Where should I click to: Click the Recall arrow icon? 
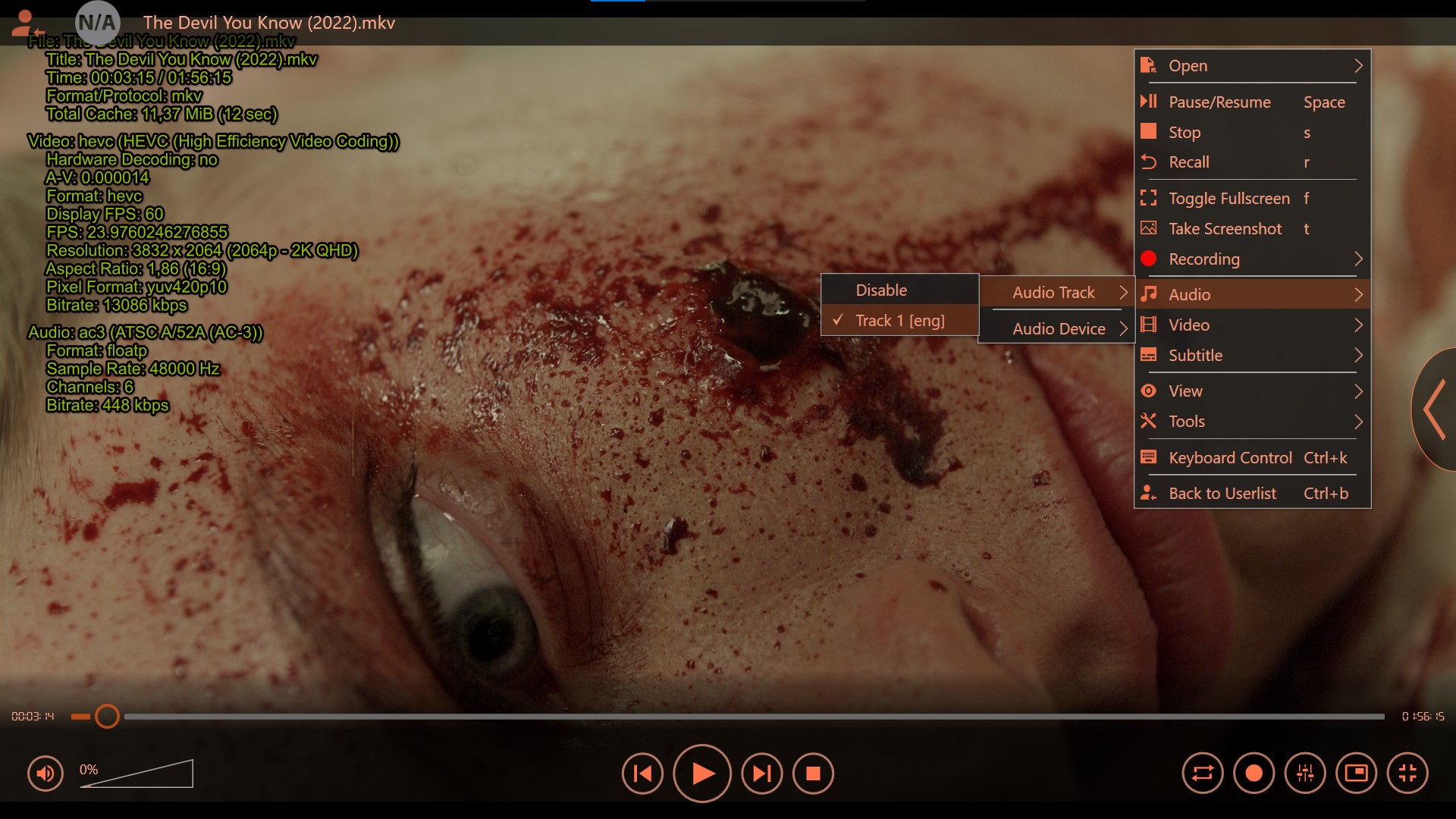click(1148, 162)
